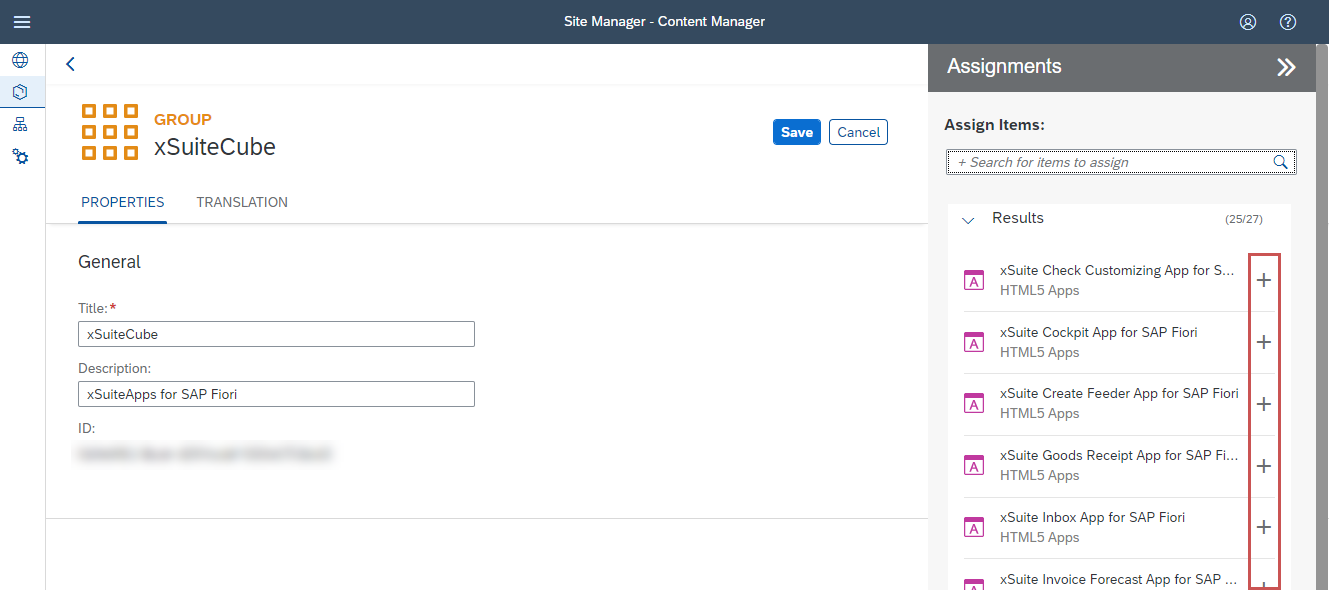Collapse the Assignments panel with double arrow
The width and height of the screenshot is (1329, 590).
tap(1286, 67)
